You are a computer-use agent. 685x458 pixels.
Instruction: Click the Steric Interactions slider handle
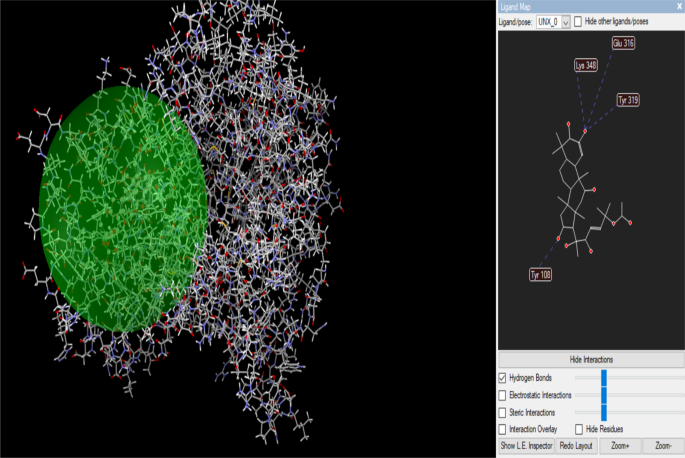(603, 412)
